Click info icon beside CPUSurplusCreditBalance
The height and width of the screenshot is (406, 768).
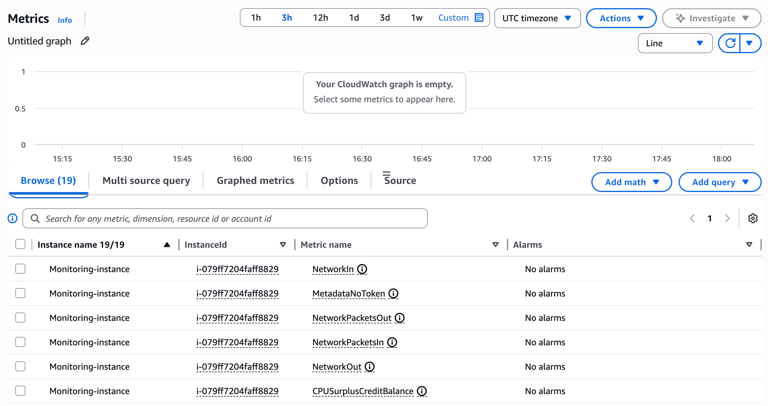pos(421,391)
